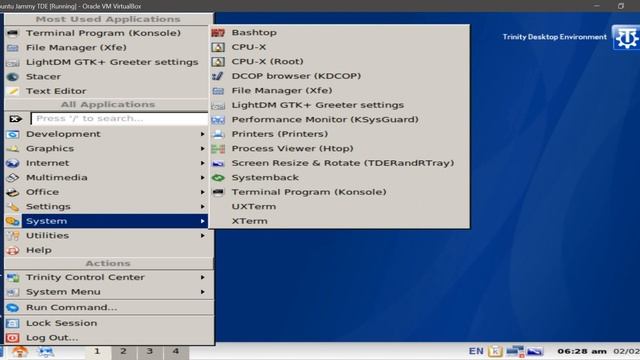
Task: Click the CPU-X icon without Root
Action: tap(218, 47)
